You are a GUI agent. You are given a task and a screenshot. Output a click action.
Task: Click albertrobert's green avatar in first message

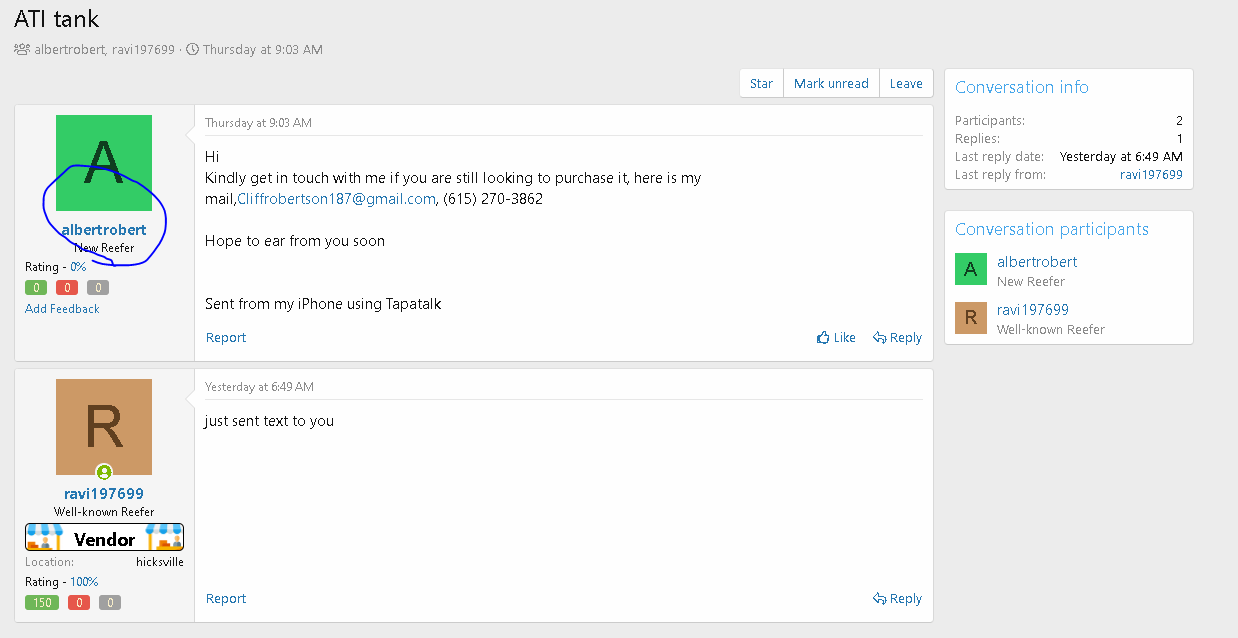coord(104,163)
